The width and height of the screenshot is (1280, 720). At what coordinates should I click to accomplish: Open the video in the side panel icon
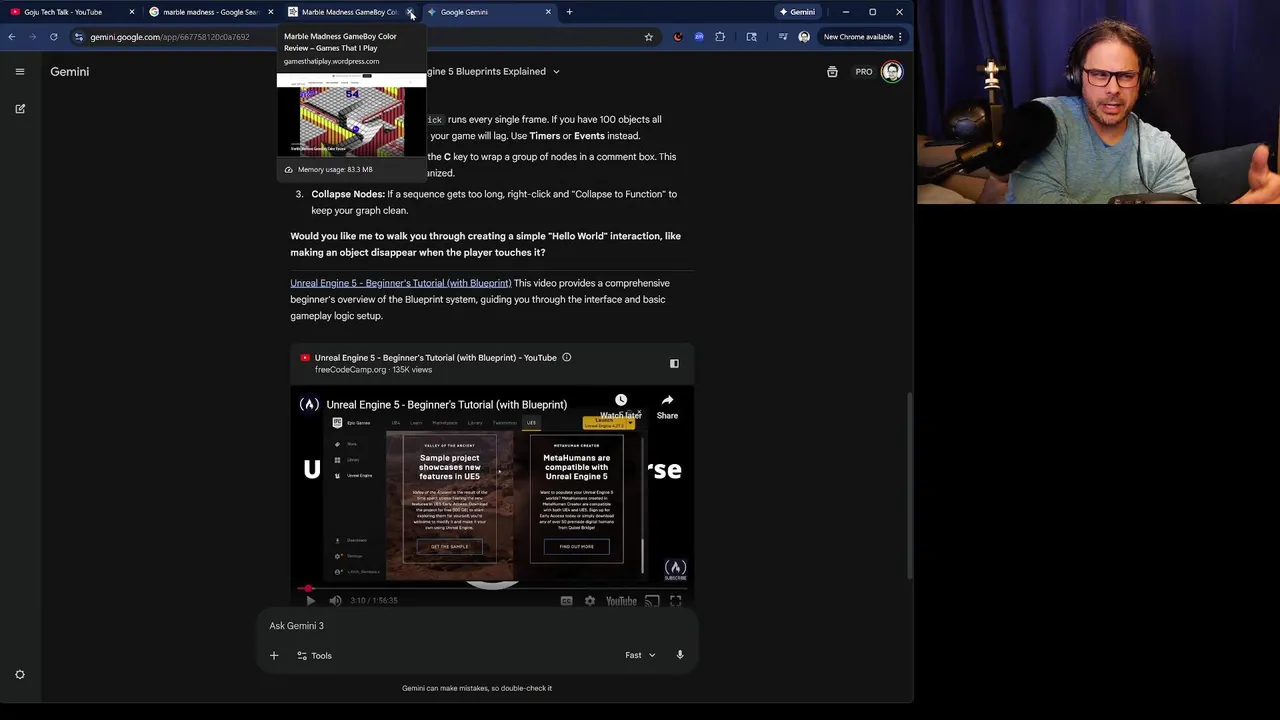pos(674,364)
